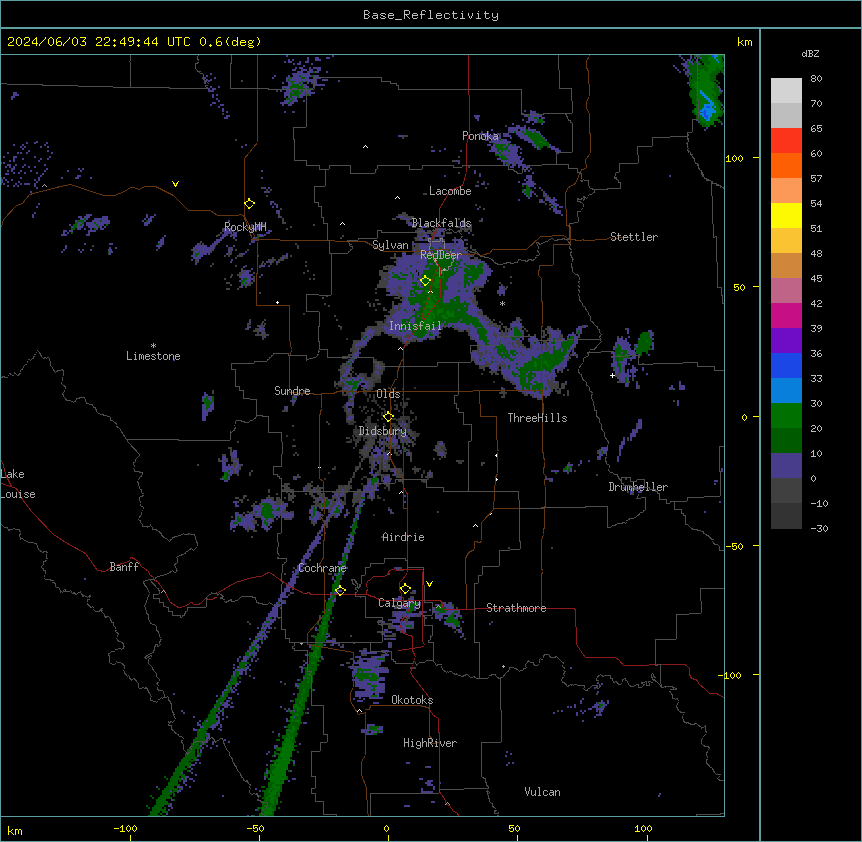
Task: Click the Calgary city label
Action: coord(399,603)
